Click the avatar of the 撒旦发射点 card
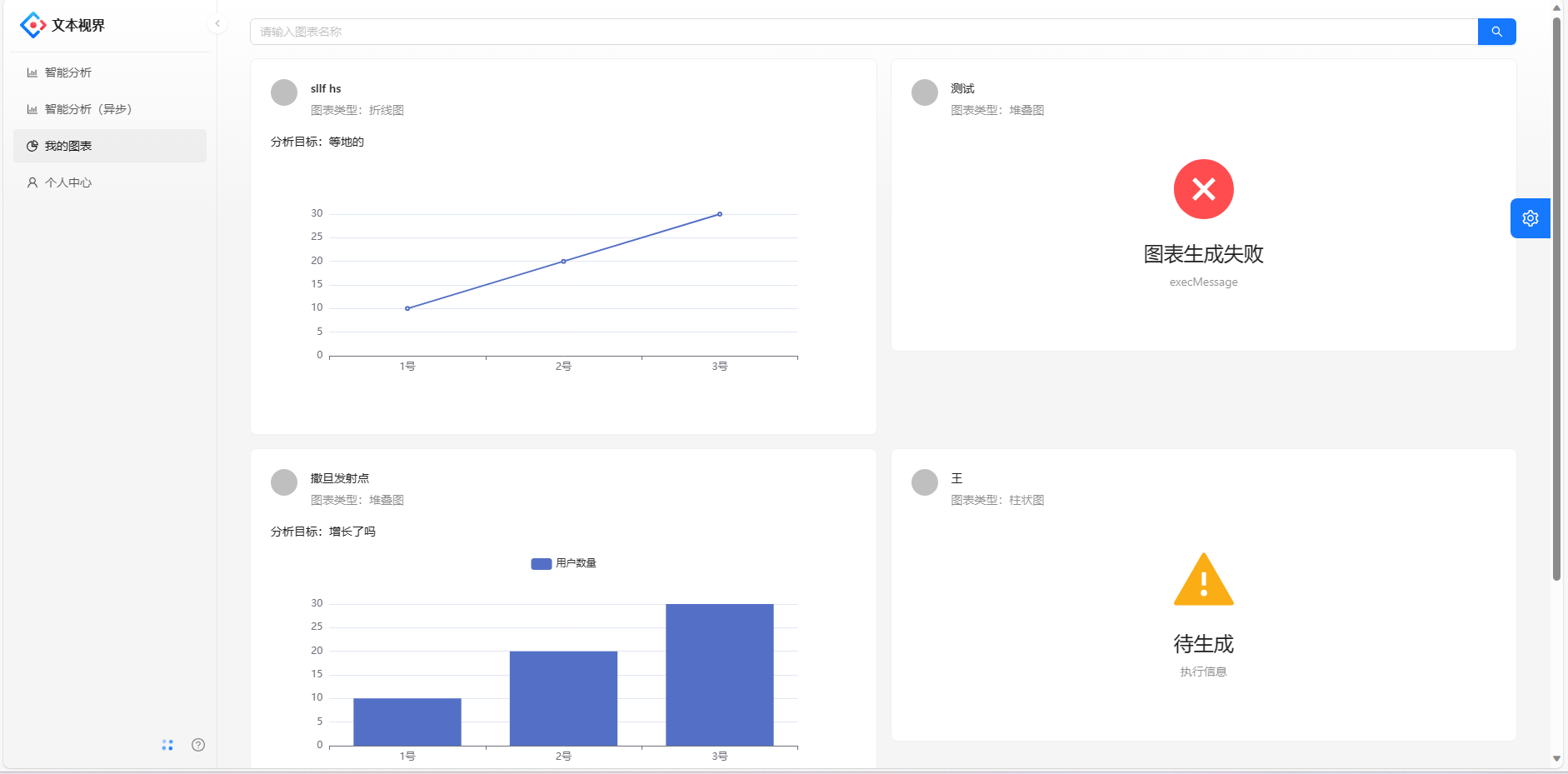The width and height of the screenshot is (1568, 774). (x=284, y=482)
